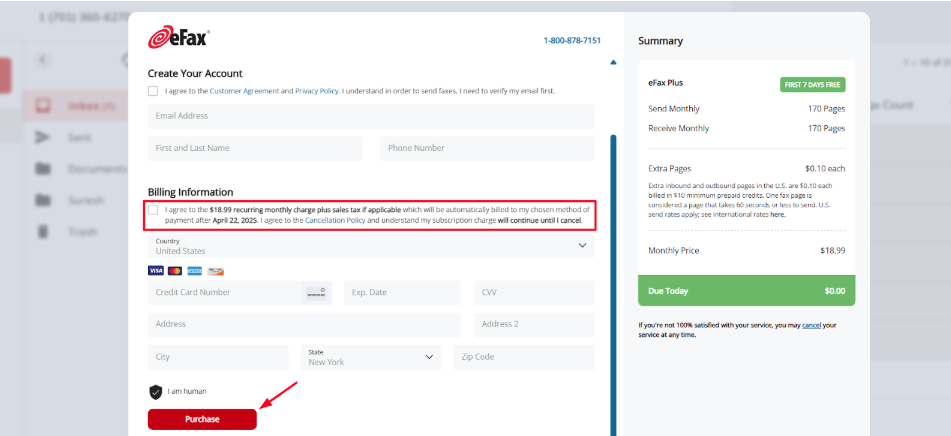Select Suresh folder in background sidebar
Image resolution: width=951 pixels, height=436 pixels.
tap(86, 200)
